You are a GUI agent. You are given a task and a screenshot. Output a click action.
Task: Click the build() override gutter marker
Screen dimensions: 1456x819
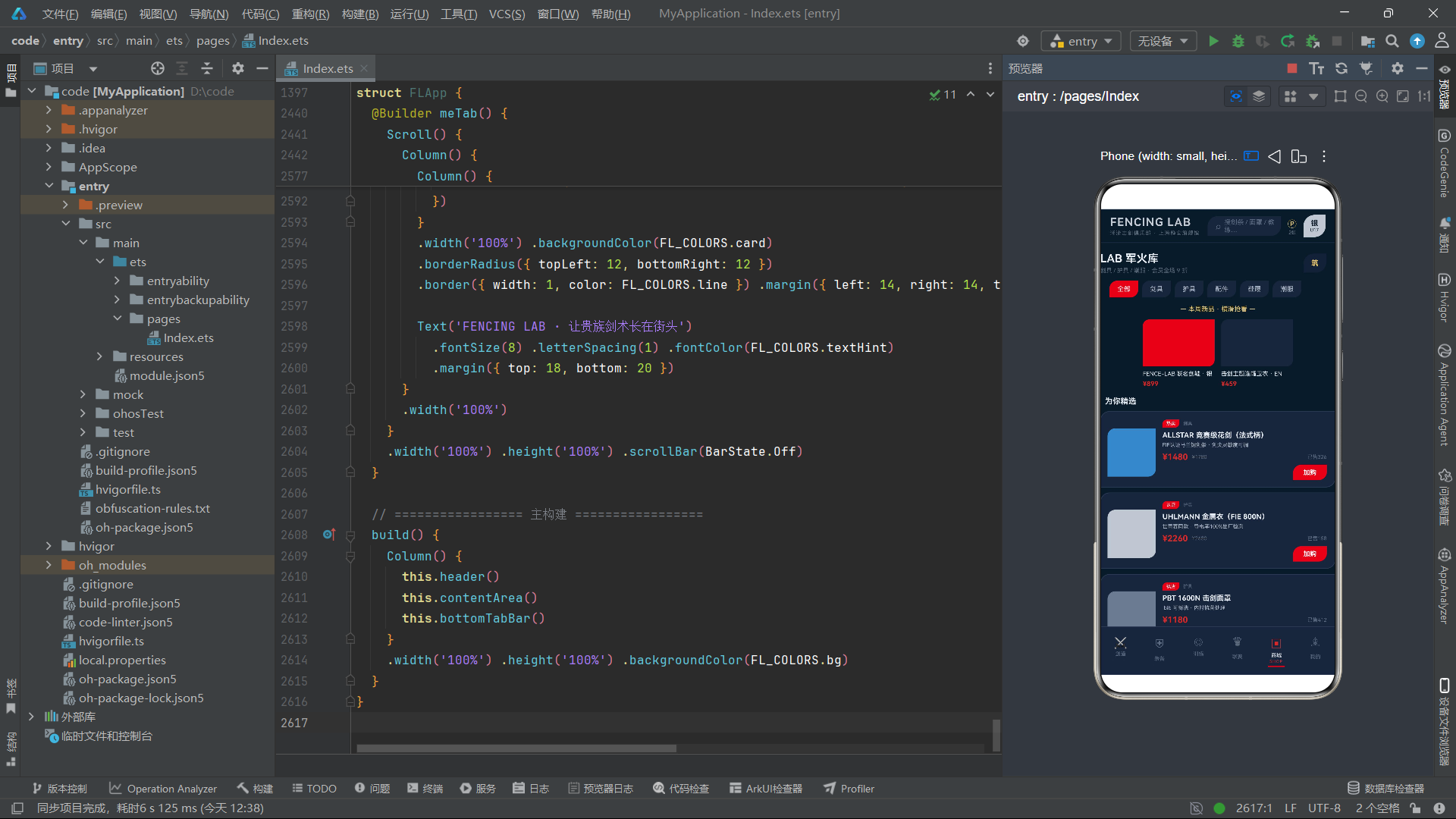coord(328,535)
